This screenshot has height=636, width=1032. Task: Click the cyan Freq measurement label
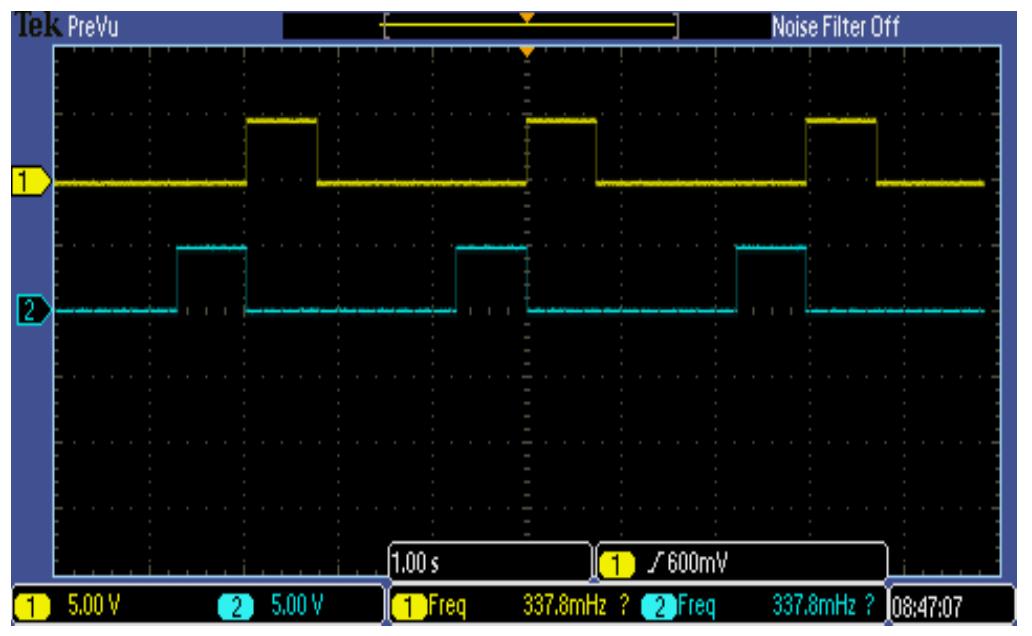coord(696,606)
